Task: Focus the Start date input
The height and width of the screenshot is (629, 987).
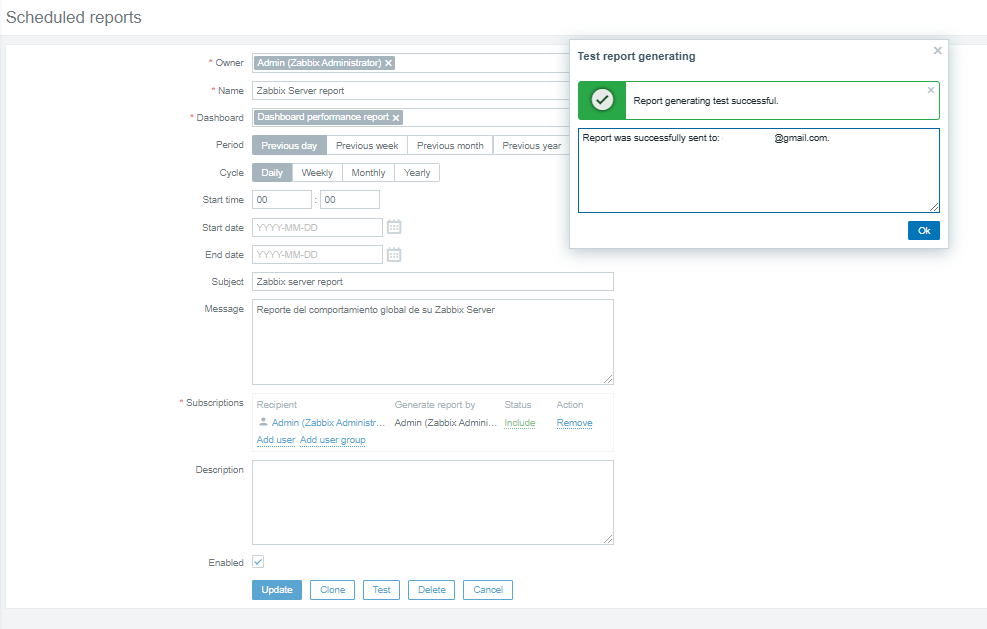Action: click(317, 227)
